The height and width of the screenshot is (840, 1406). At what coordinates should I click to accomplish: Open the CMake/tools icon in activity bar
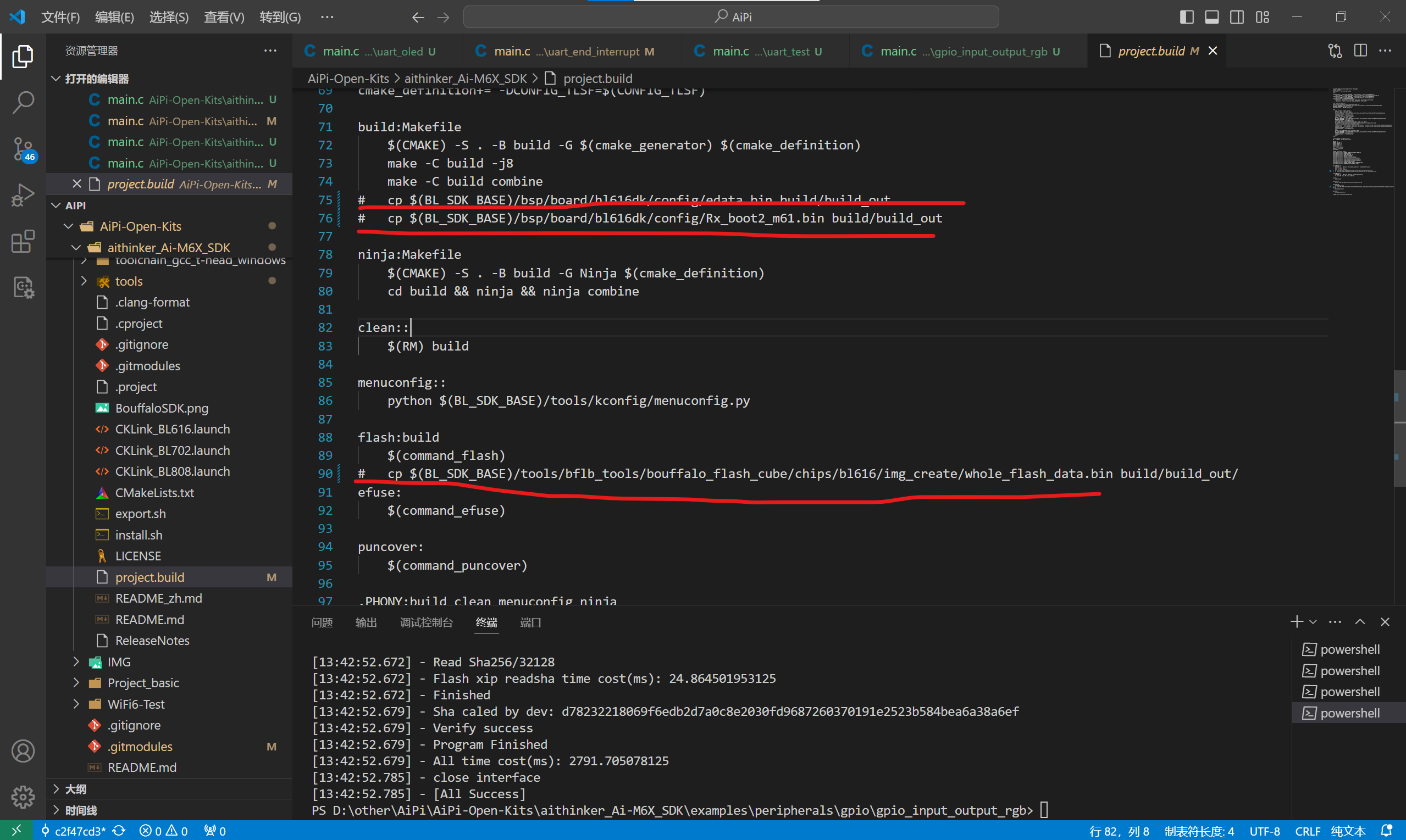point(23,287)
